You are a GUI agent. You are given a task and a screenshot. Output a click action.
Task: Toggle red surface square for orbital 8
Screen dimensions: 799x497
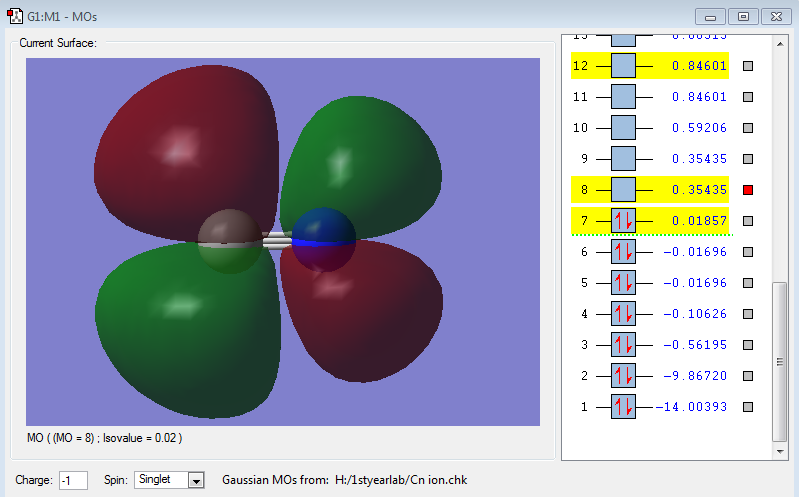pos(748,190)
